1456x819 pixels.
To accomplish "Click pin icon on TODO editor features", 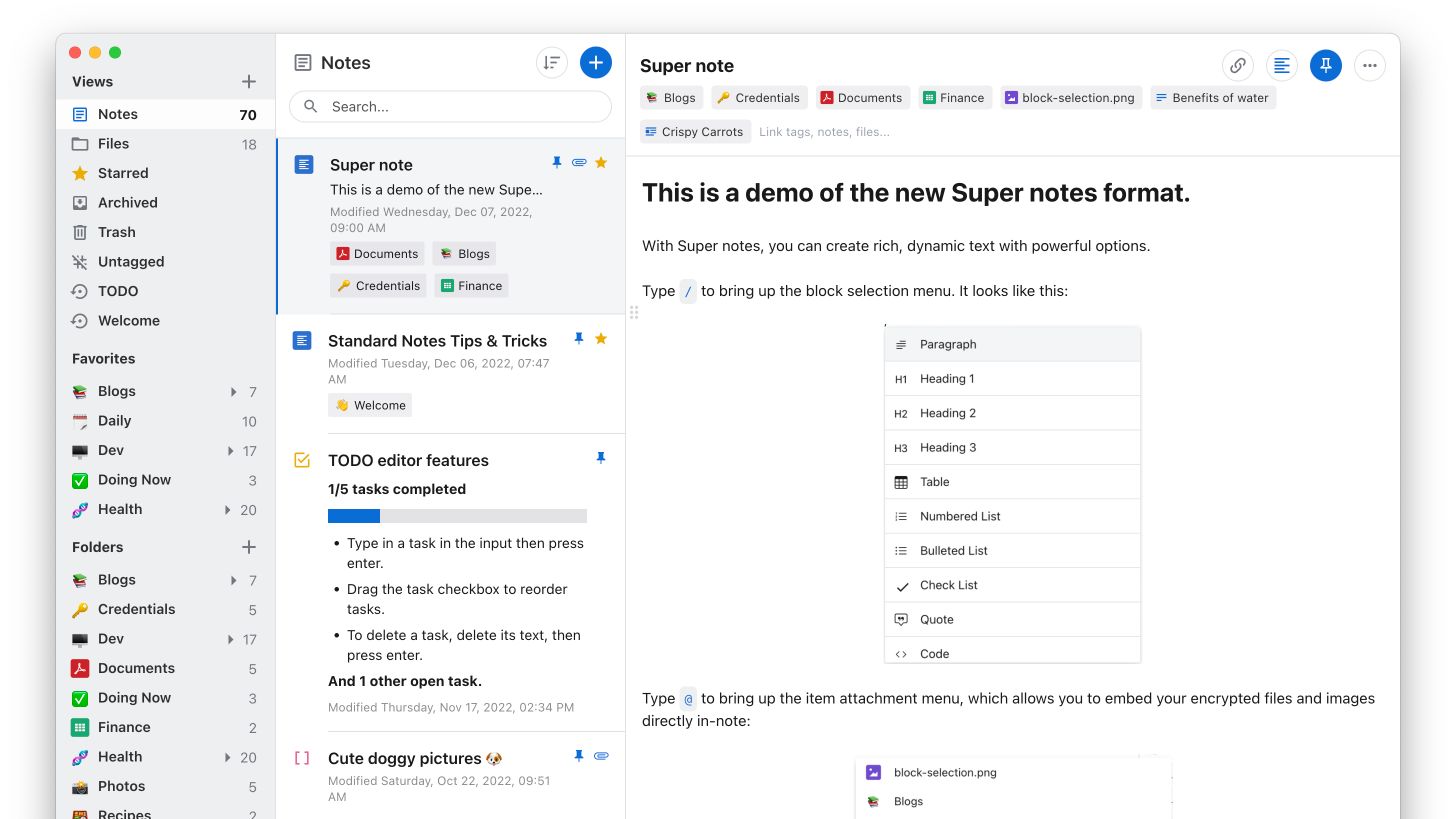I will click(601, 458).
